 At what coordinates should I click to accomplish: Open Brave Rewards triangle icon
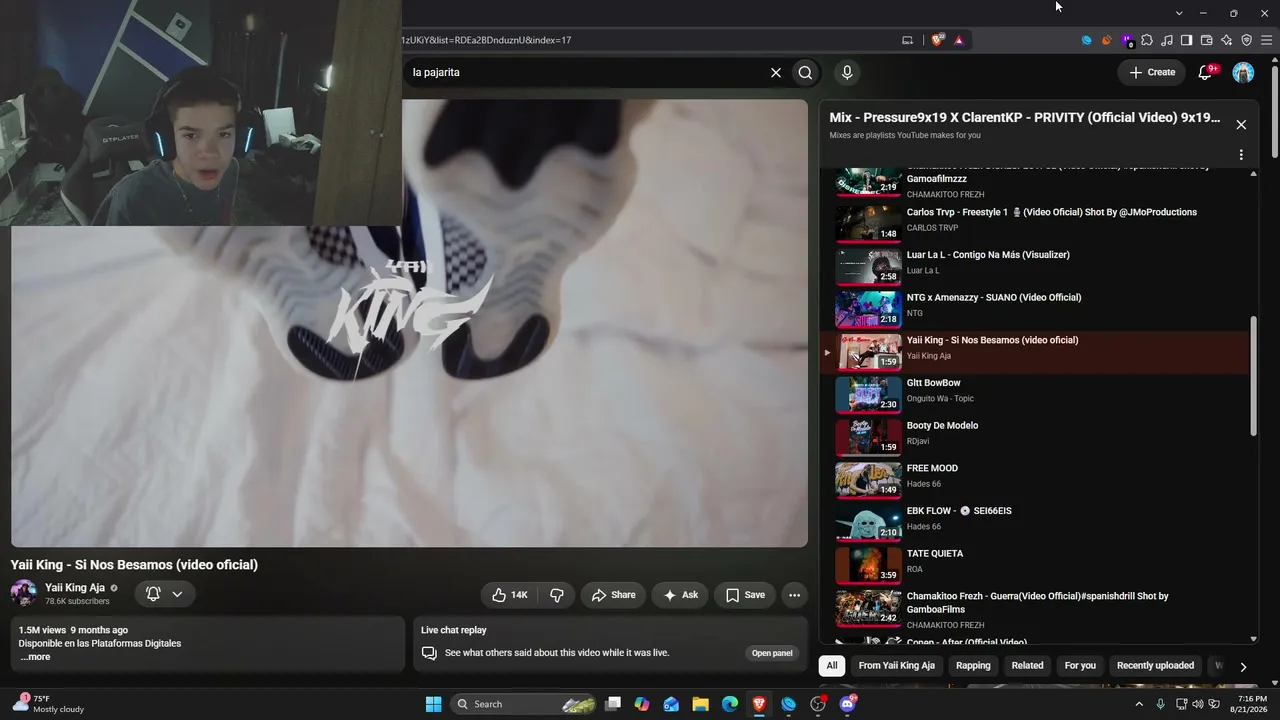click(959, 40)
